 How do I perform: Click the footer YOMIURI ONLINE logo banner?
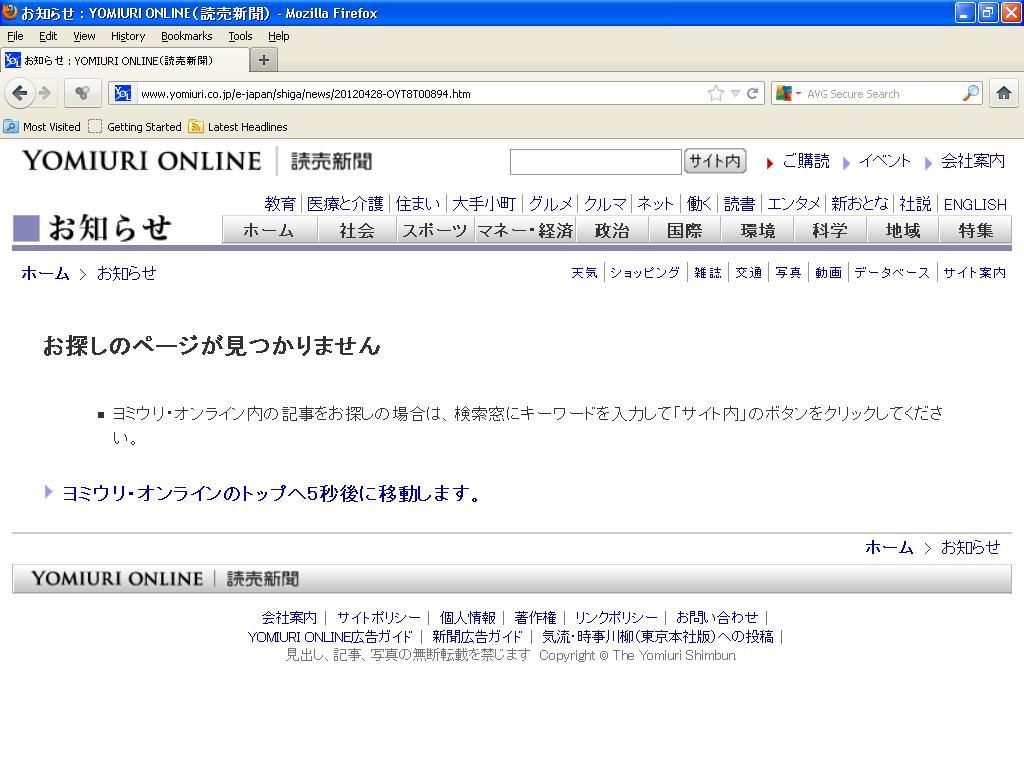[165, 579]
